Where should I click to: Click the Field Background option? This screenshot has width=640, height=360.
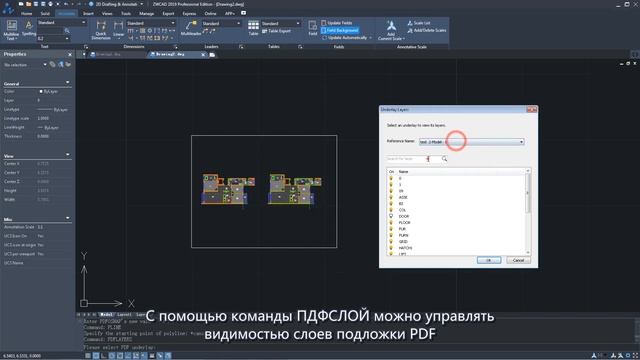point(340,30)
